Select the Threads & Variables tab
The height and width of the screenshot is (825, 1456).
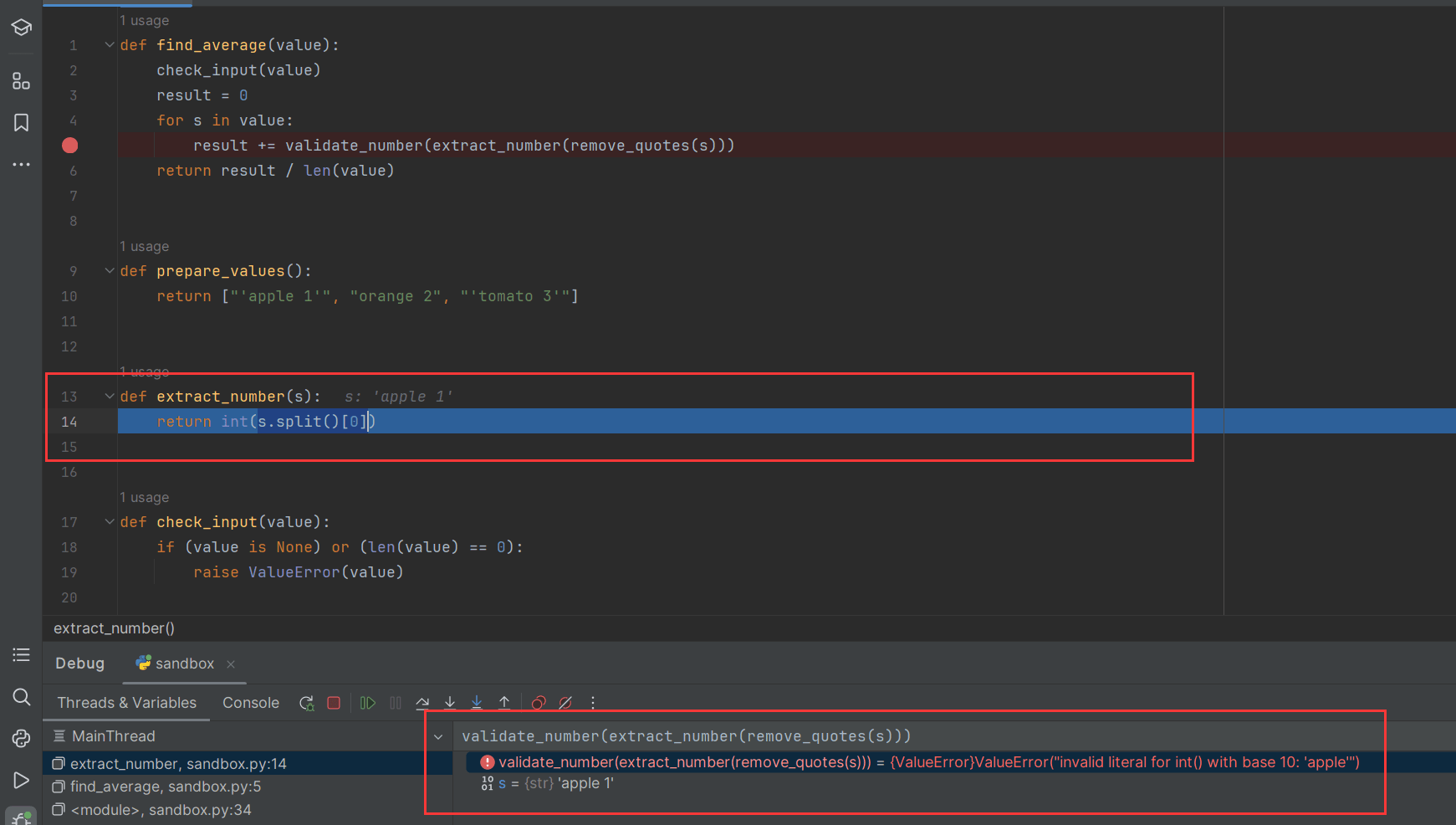[127, 703]
